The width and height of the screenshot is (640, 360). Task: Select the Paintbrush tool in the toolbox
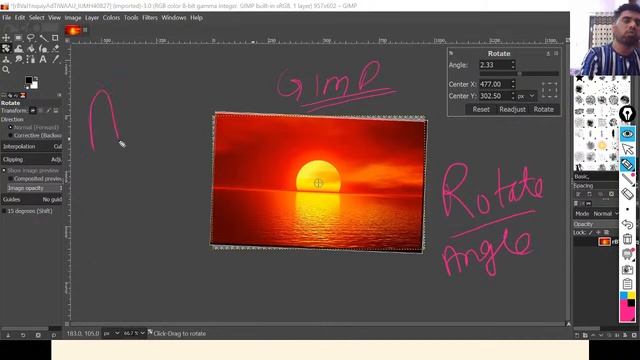click(43, 49)
